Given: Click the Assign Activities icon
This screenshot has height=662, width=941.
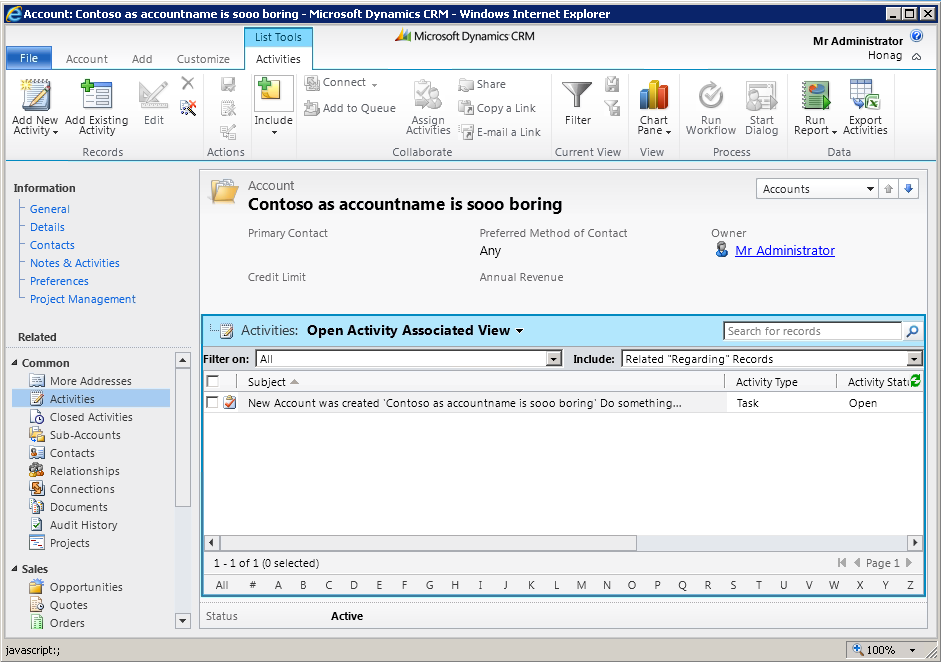Looking at the screenshot, I should pos(428,96).
